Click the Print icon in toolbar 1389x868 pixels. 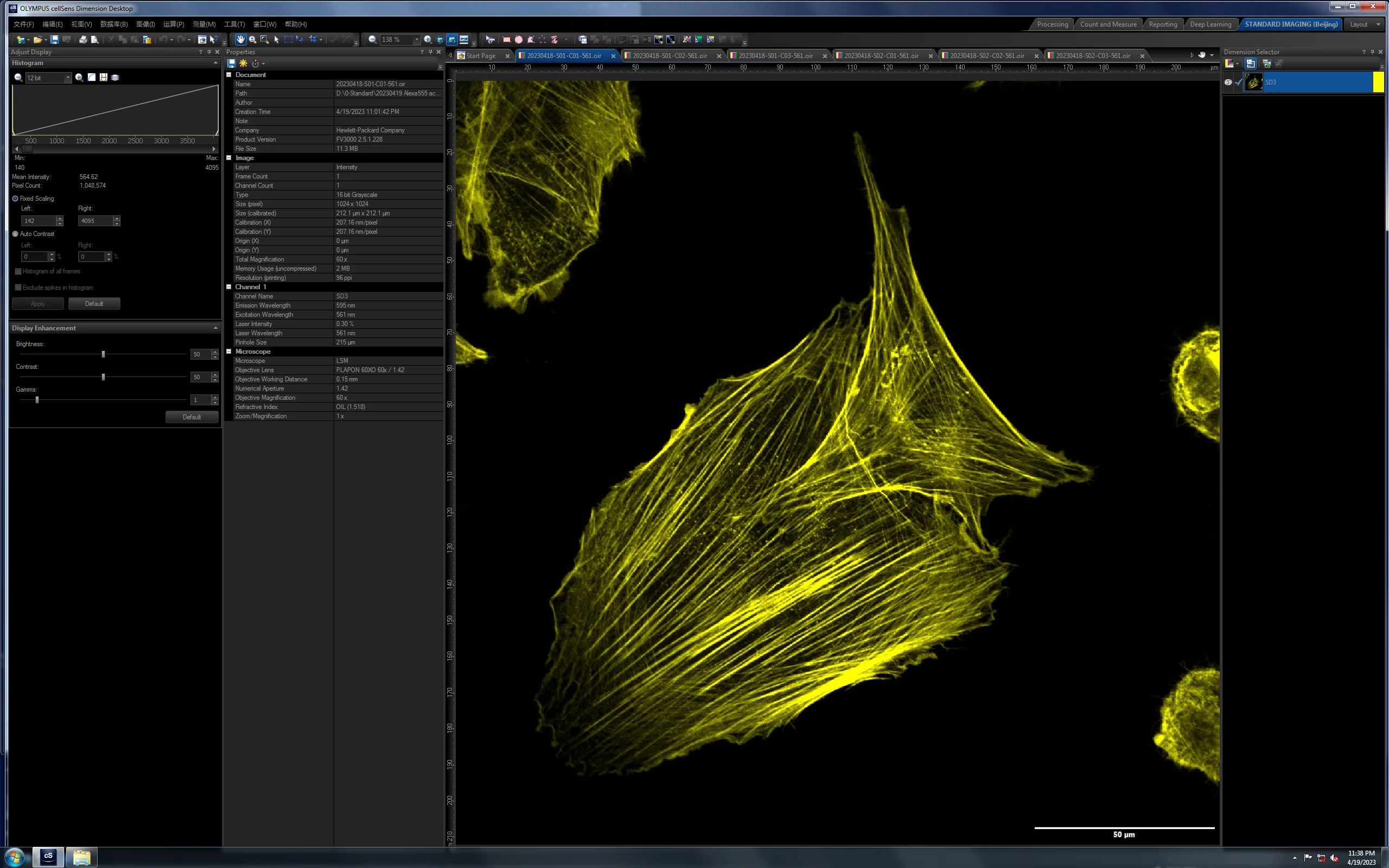(x=83, y=40)
